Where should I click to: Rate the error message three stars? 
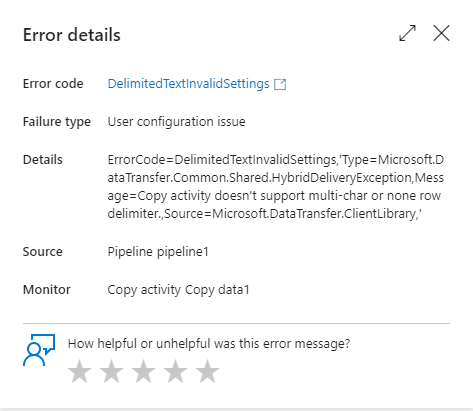pyautogui.click(x=143, y=371)
